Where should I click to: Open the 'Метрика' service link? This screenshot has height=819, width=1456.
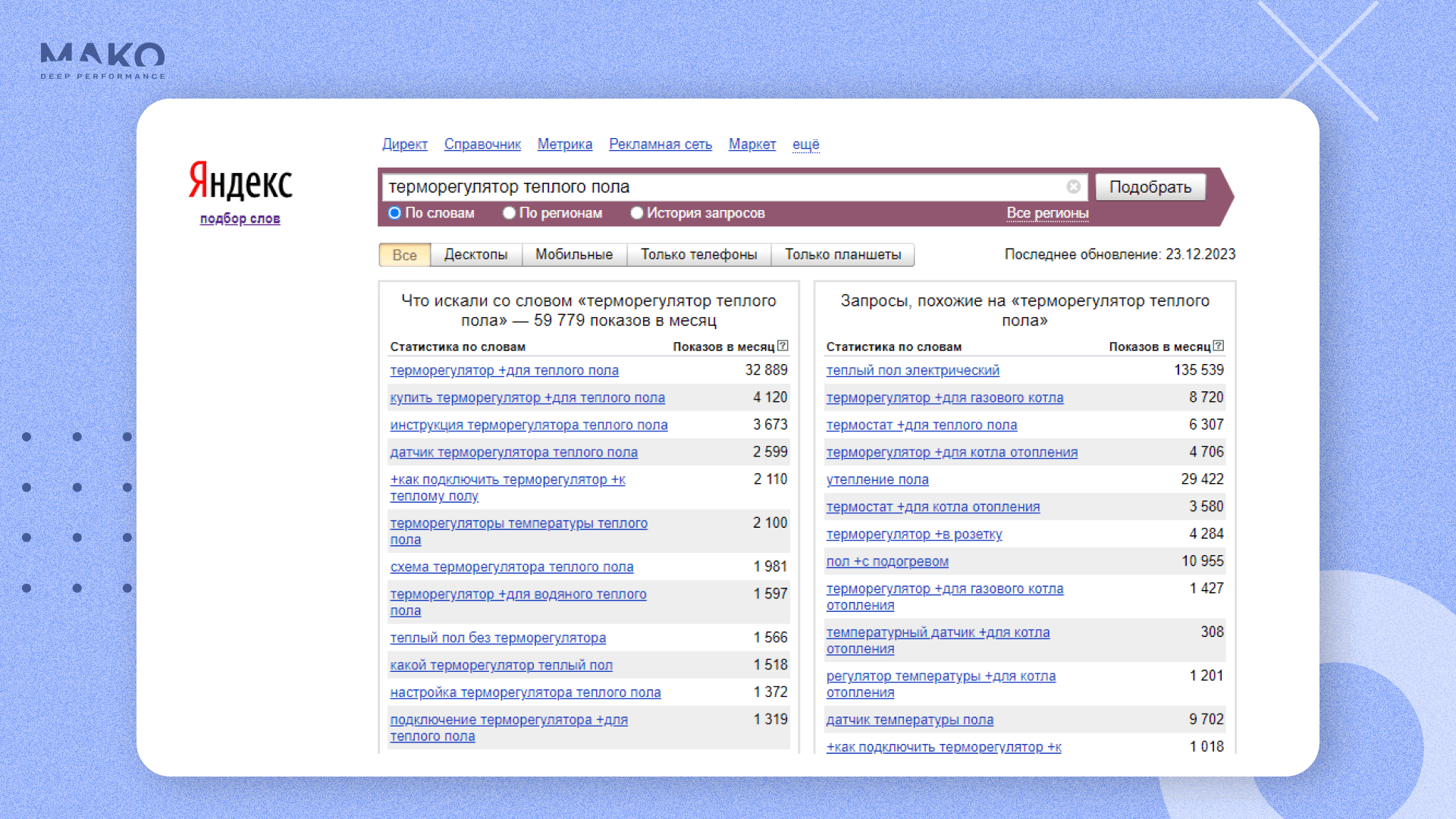pyautogui.click(x=564, y=144)
